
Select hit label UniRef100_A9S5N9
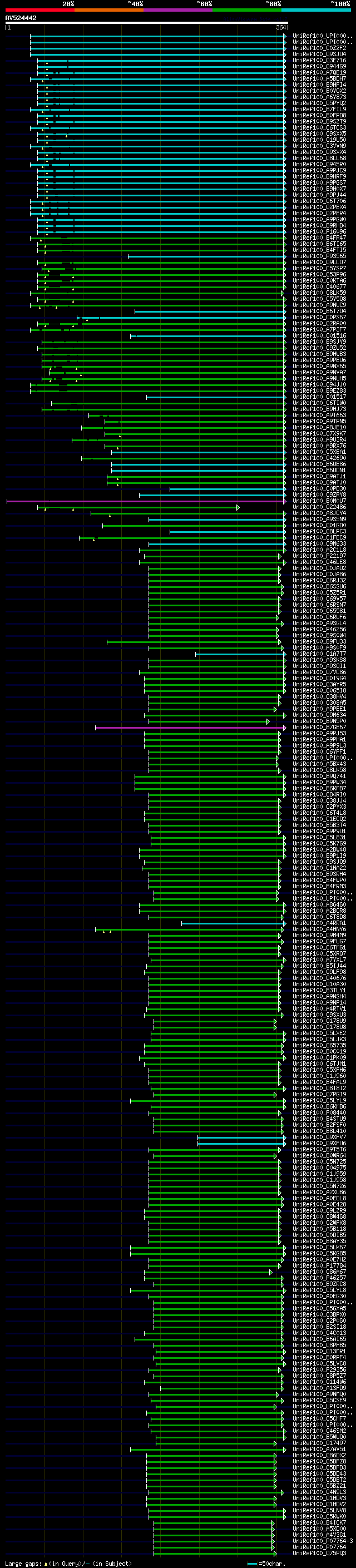pos(319,519)
